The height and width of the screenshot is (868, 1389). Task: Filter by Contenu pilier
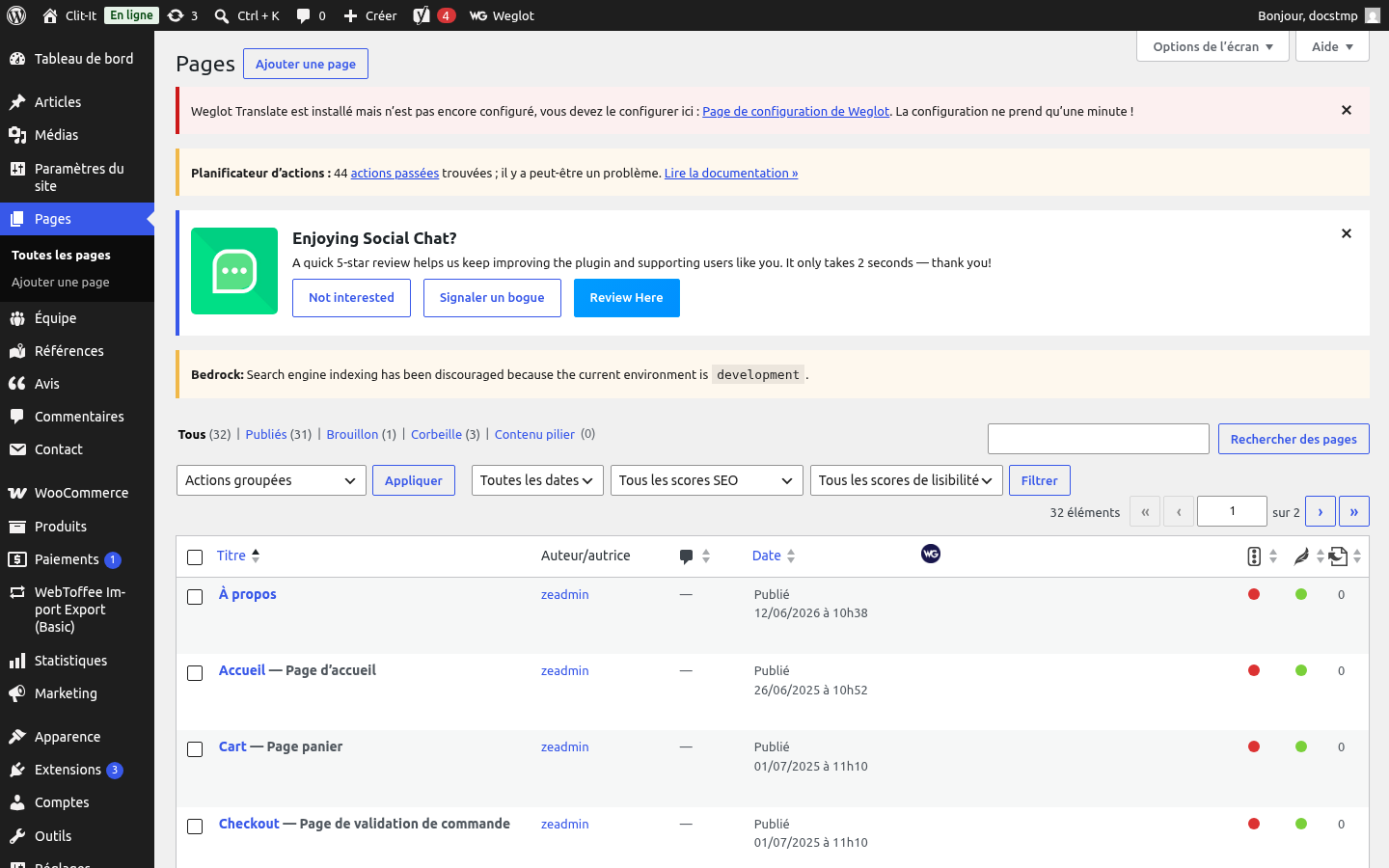point(534,435)
